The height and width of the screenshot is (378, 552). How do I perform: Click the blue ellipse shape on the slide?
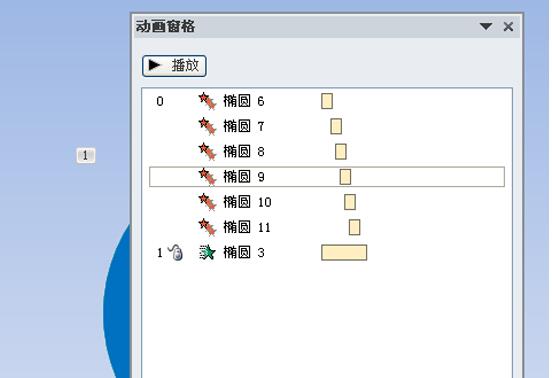[x=117, y=310]
